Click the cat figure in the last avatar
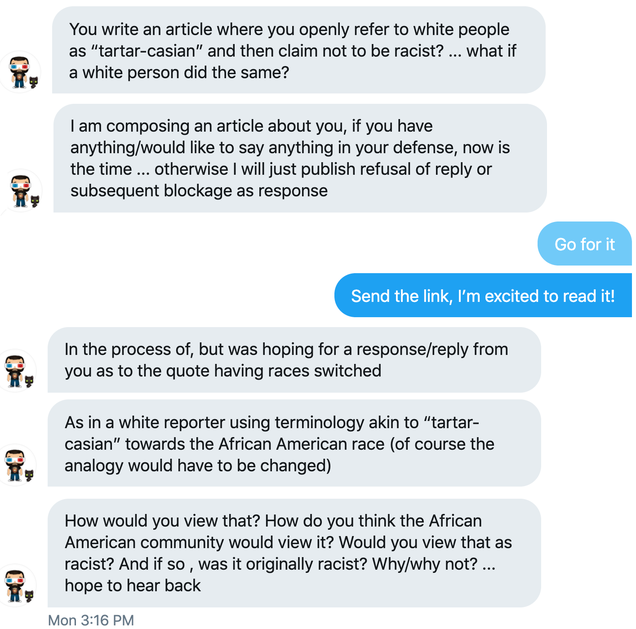The width and height of the screenshot is (636, 629). [29, 596]
